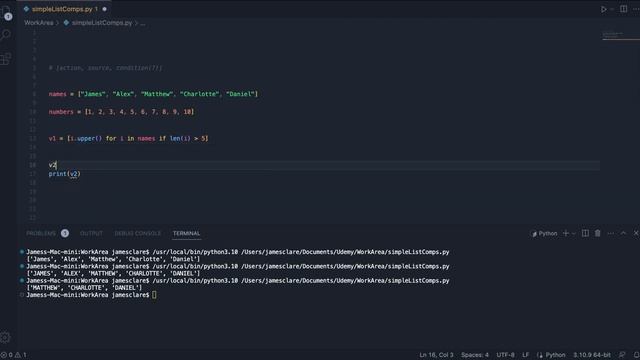Switch to the TERMINAL panel tab
The height and width of the screenshot is (360, 640).
(186, 233)
